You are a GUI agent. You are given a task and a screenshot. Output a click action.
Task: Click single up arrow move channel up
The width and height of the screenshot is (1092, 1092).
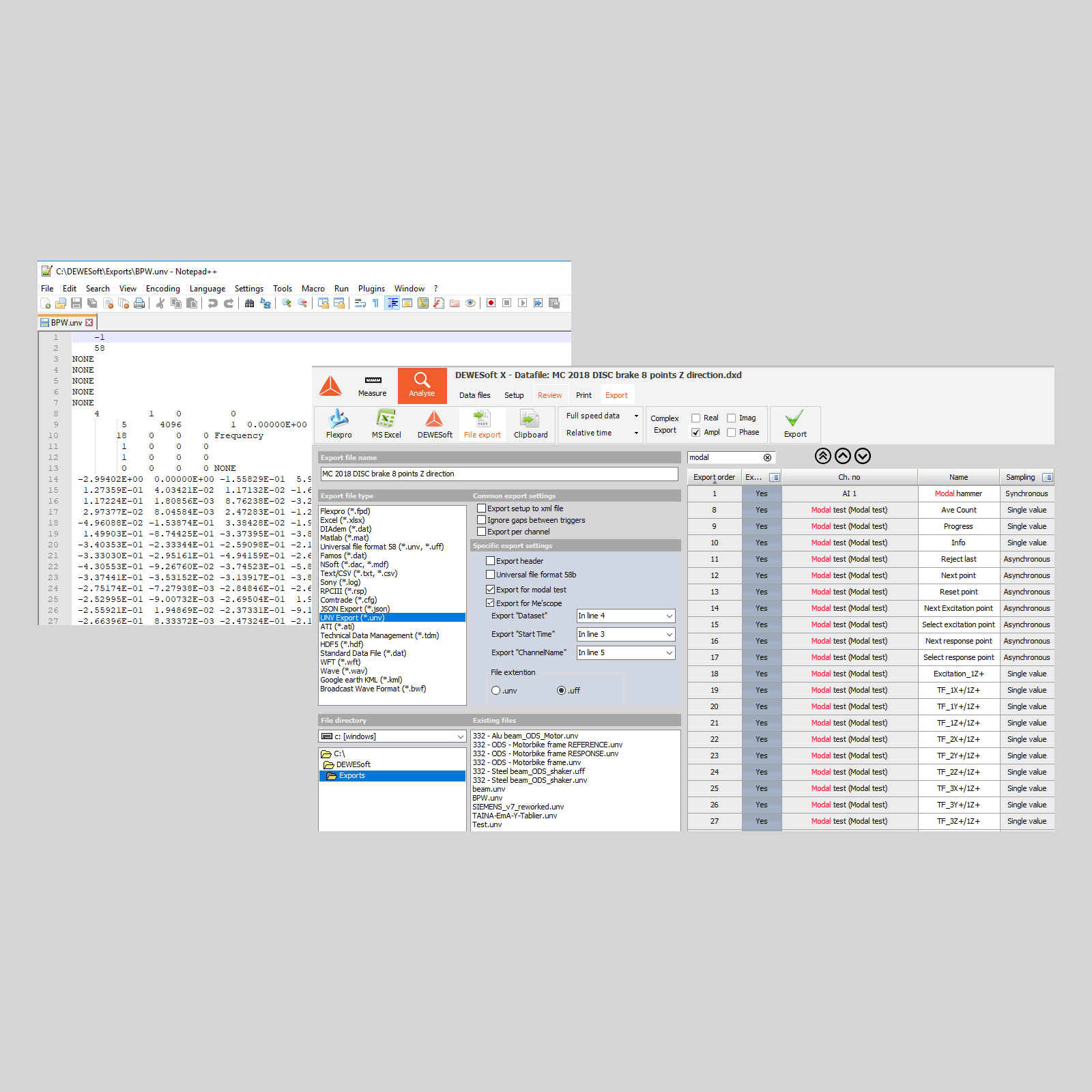[843, 456]
